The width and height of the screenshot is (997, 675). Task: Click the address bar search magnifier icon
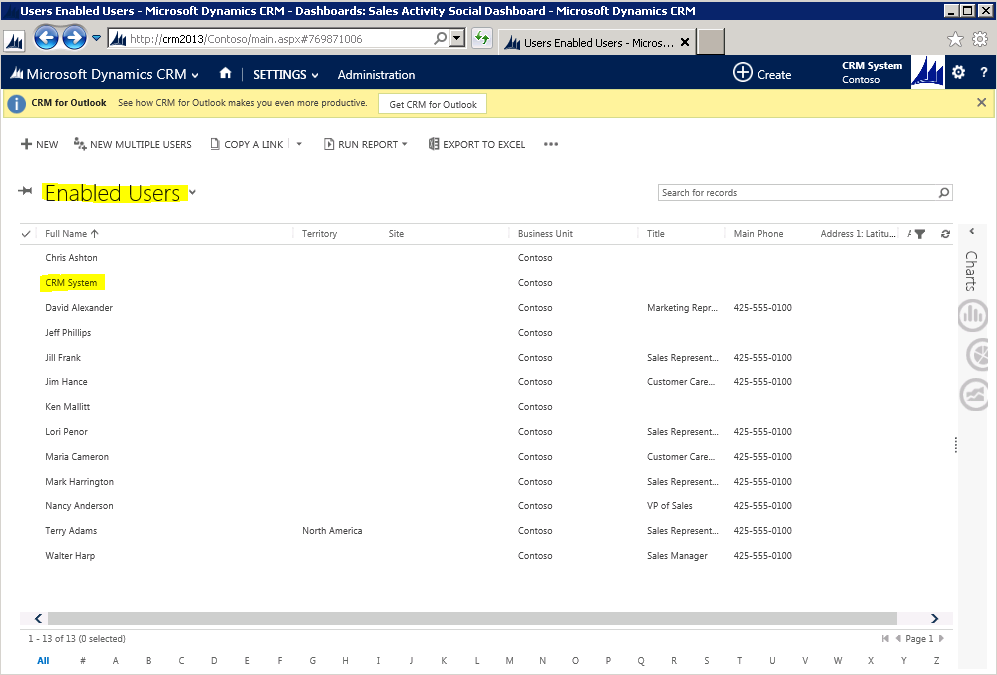click(x=440, y=39)
